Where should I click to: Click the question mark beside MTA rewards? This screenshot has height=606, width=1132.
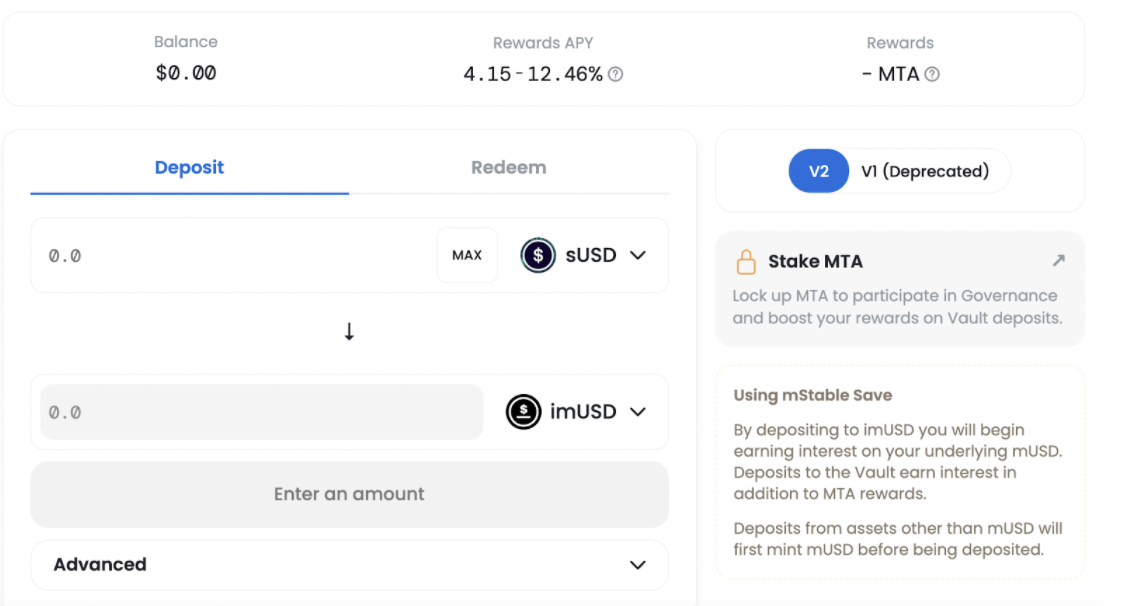932,73
